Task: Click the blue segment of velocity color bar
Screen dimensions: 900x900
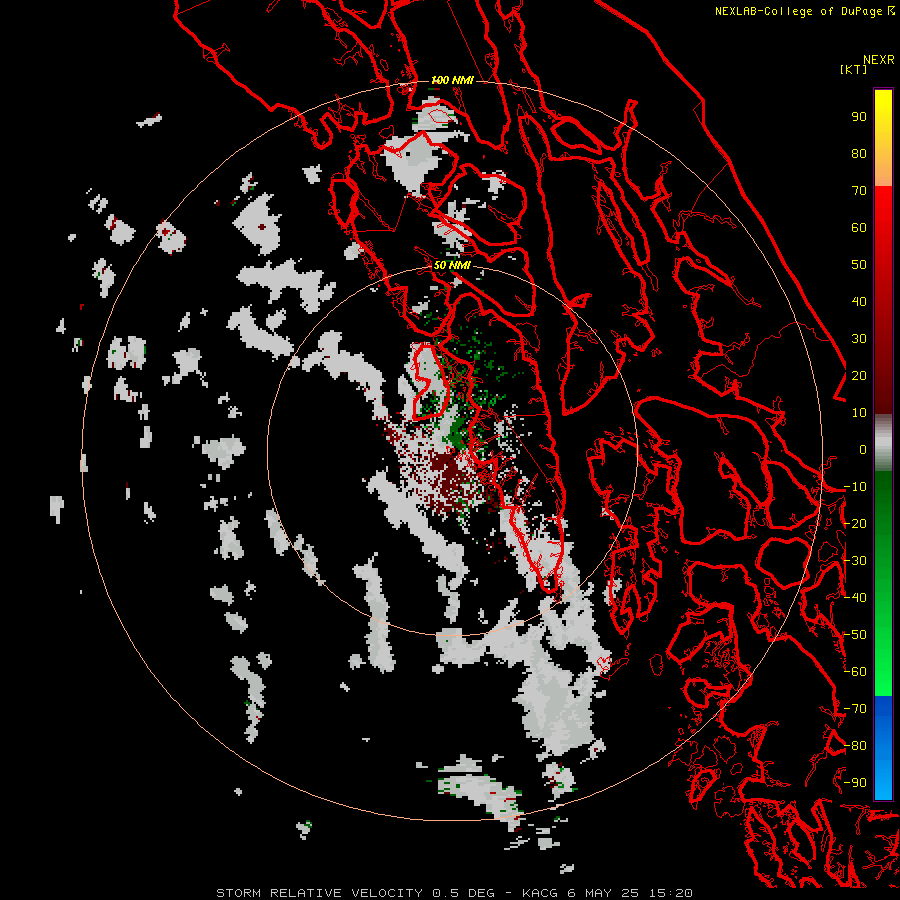Action: click(883, 747)
